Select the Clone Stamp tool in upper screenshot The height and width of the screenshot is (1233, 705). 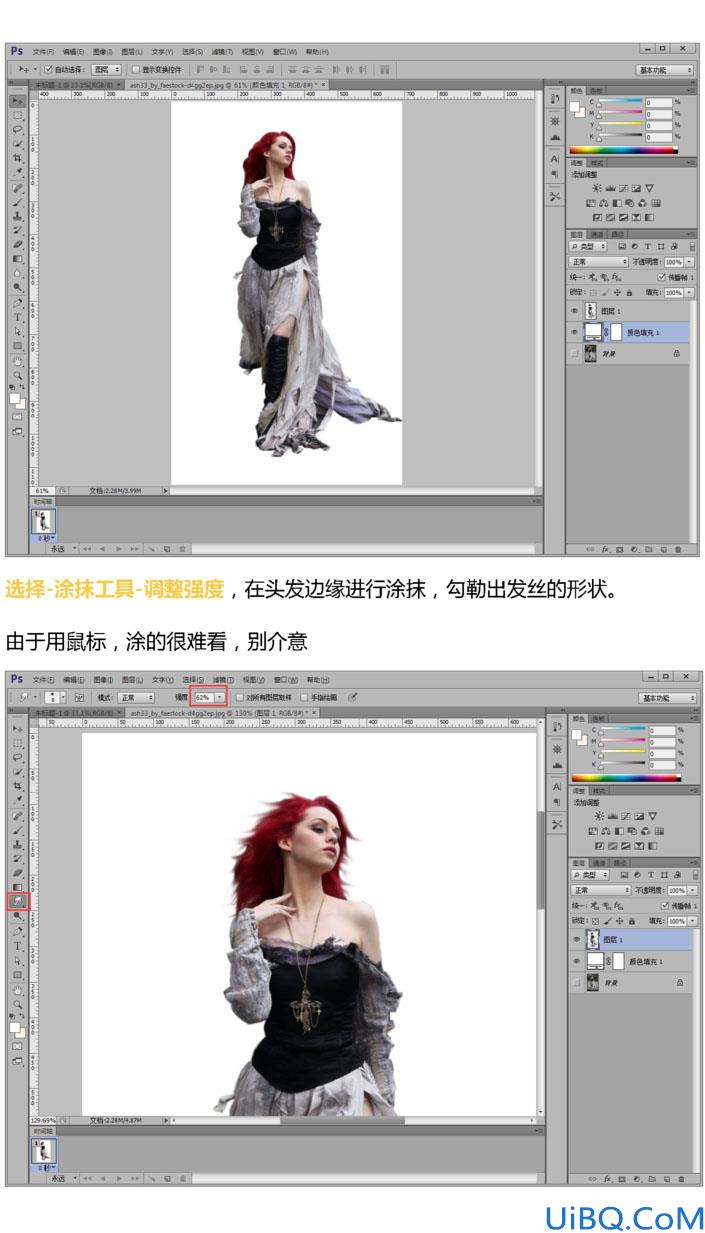point(18,216)
